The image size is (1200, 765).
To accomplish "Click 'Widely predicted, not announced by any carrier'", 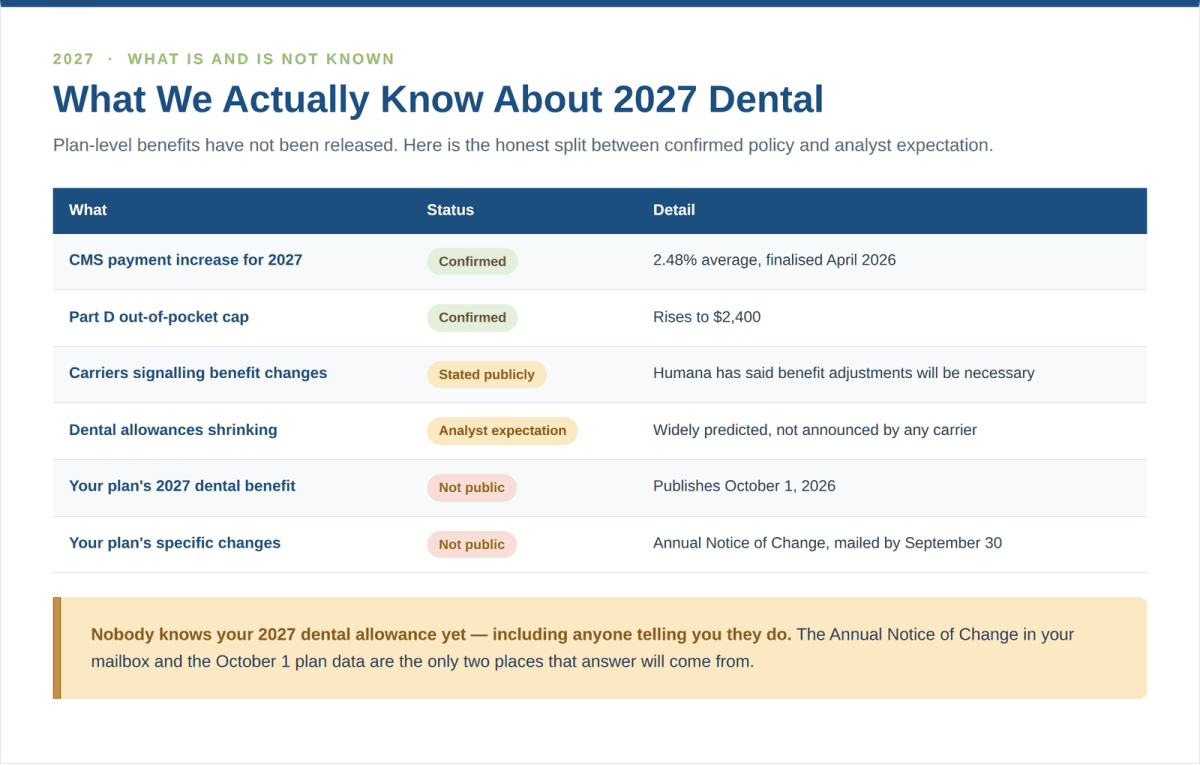I will pos(815,430).
